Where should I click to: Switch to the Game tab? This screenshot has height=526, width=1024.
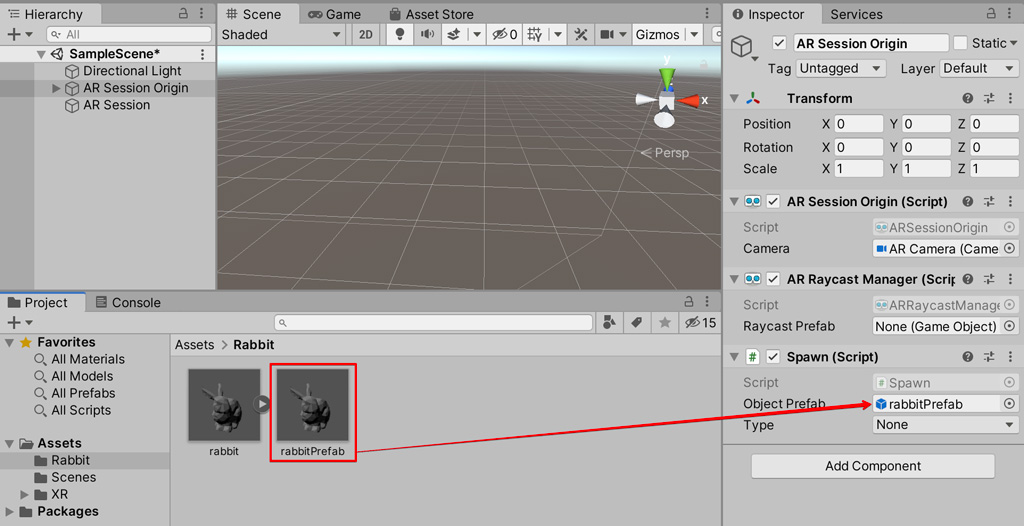pyautogui.click(x=335, y=14)
